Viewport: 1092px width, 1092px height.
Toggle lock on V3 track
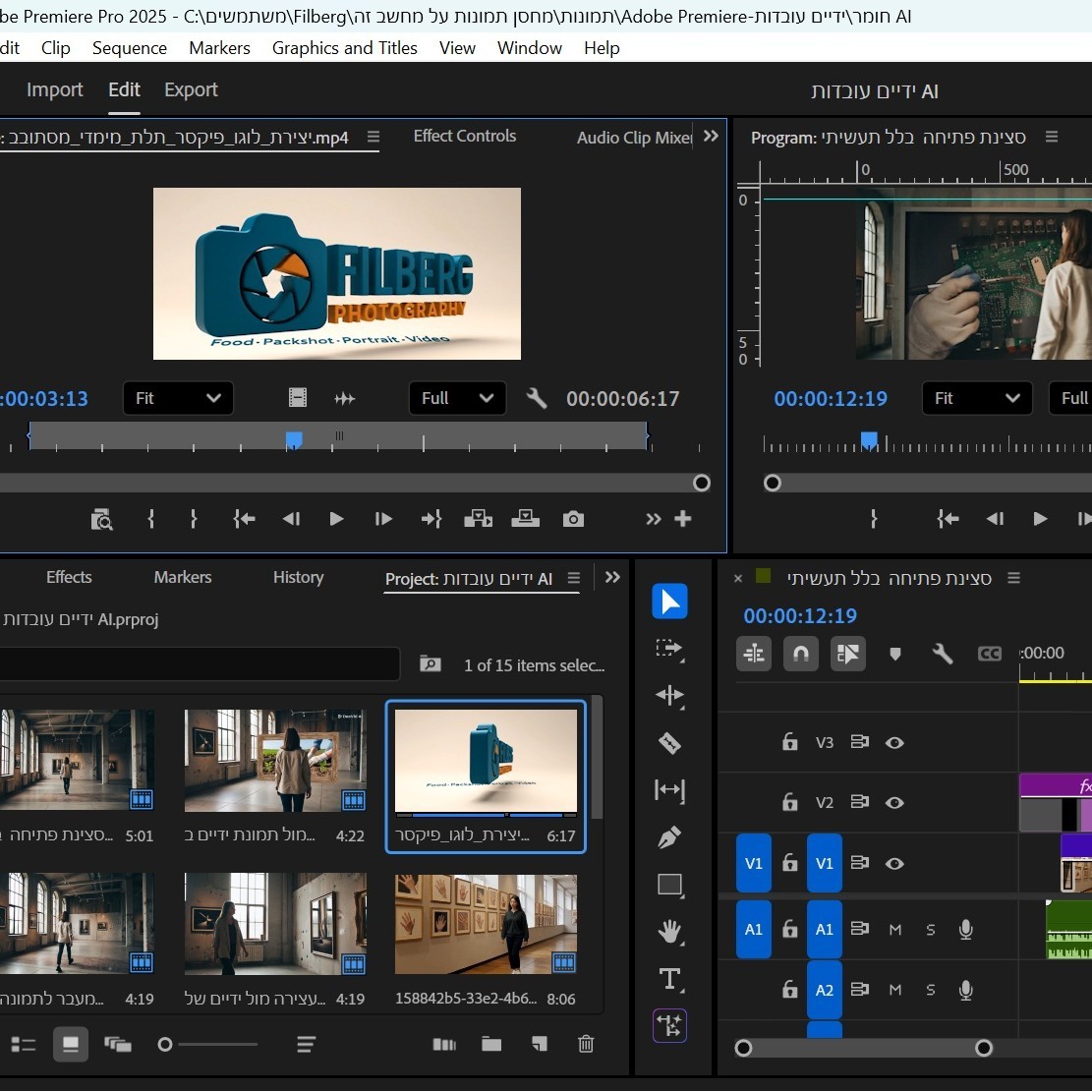789,742
